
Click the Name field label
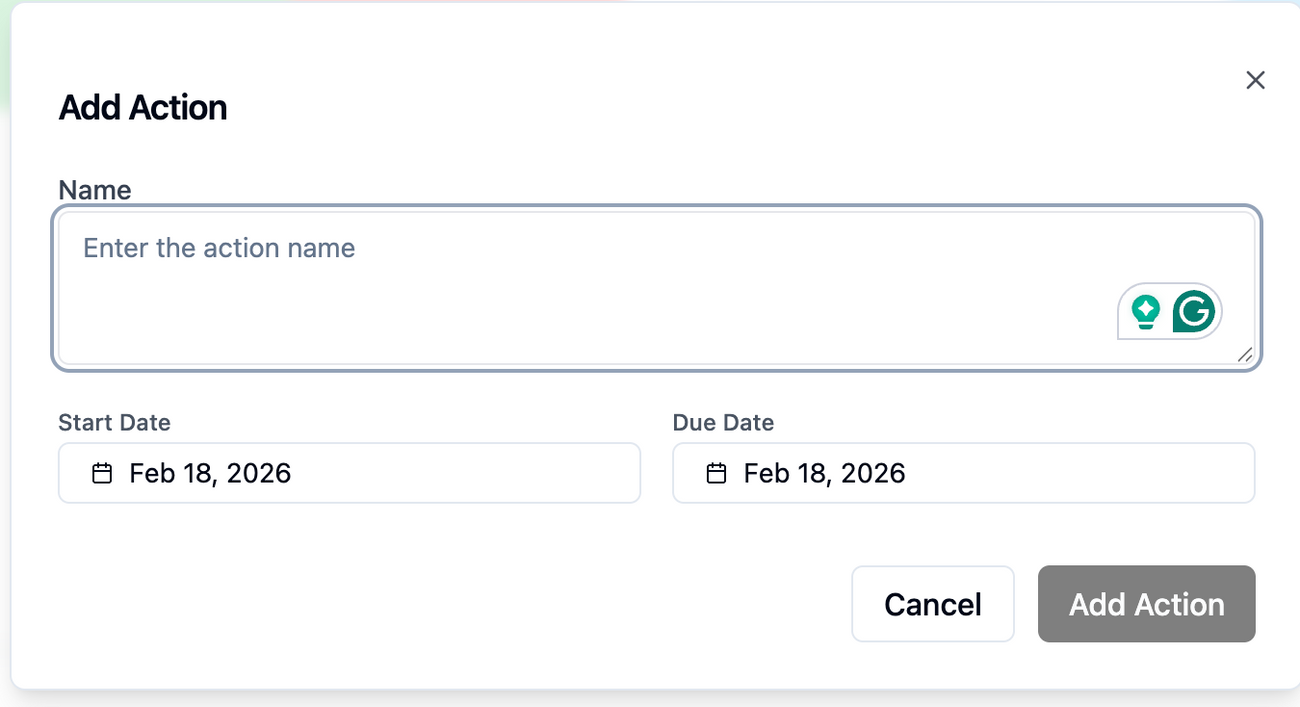coord(95,190)
